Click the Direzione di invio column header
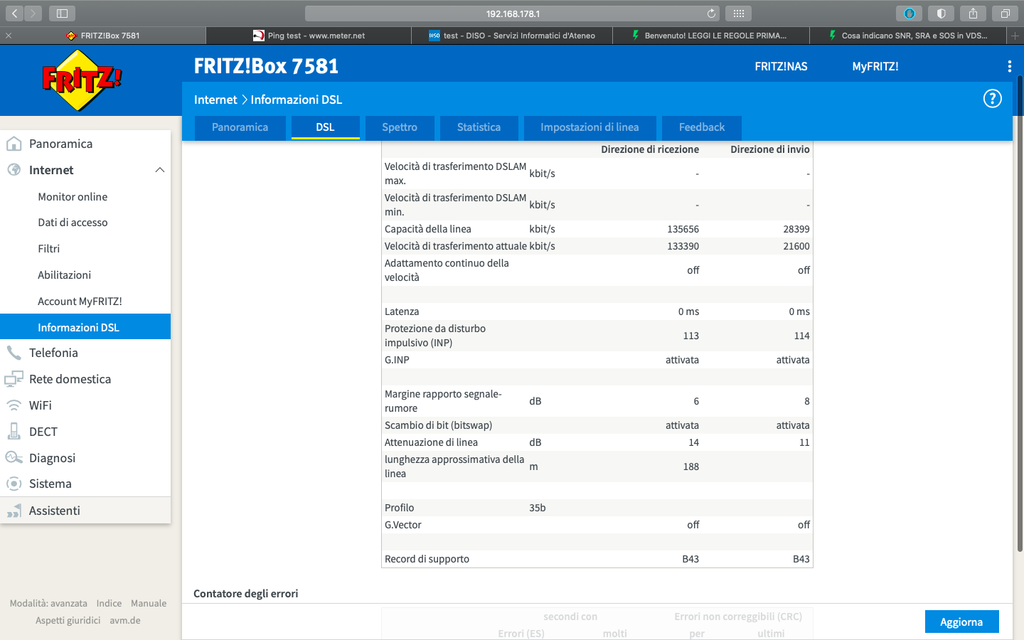Viewport: 1024px width, 640px height. click(770, 150)
